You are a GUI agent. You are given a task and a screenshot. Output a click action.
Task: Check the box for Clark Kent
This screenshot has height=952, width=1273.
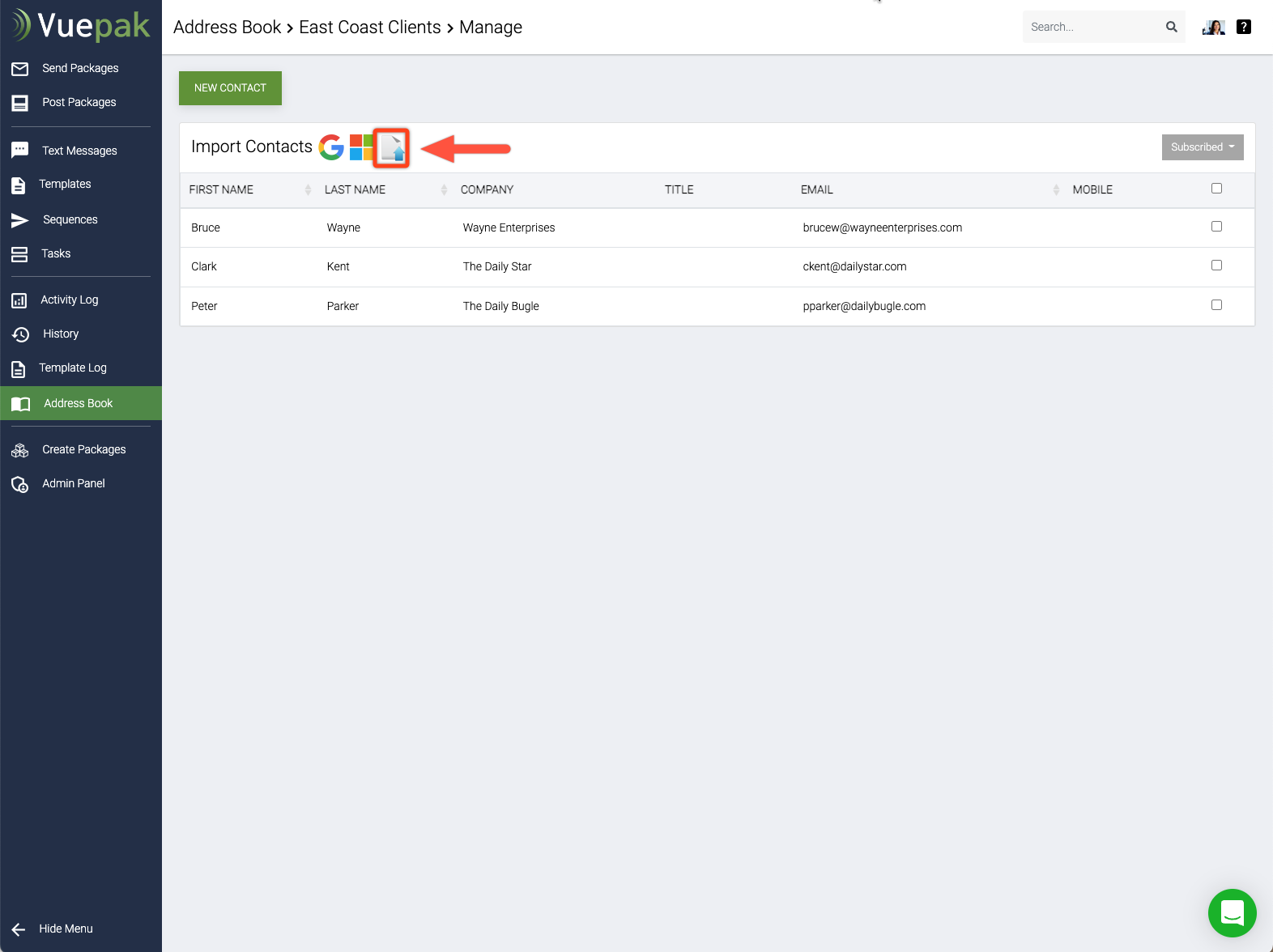[x=1216, y=266]
